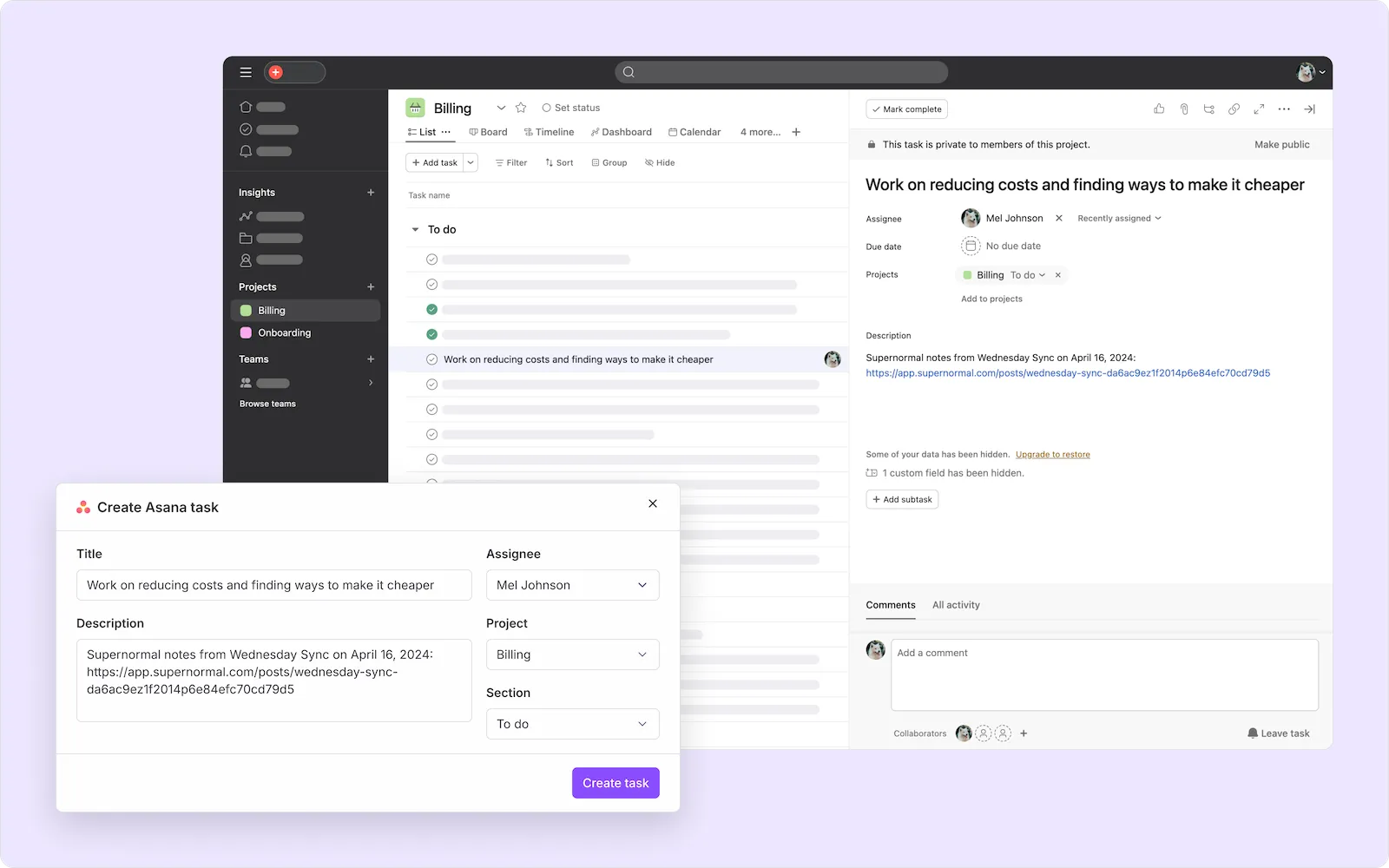The image size is (1389, 868).
Task: Switch to the Board view tab
Action: tap(488, 132)
